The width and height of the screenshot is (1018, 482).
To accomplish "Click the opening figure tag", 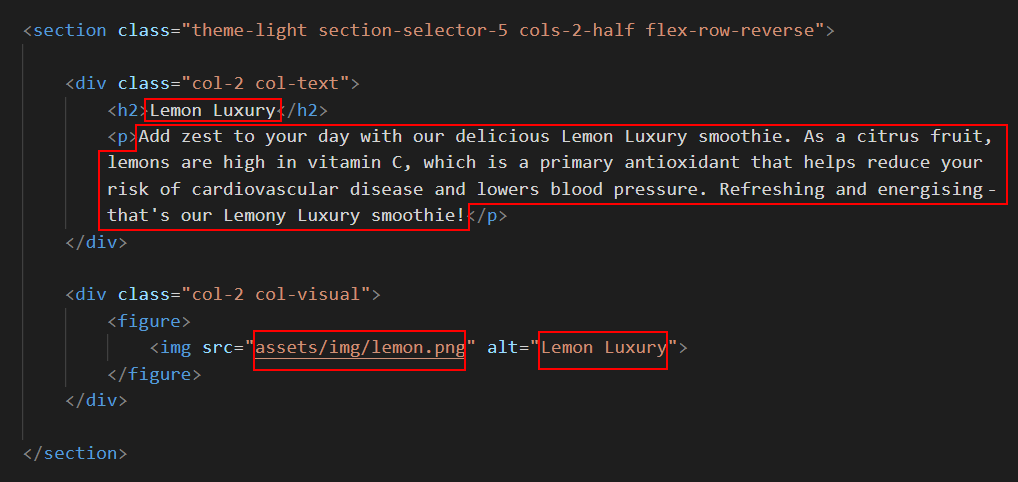I will pyautogui.click(x=149, y=322).
